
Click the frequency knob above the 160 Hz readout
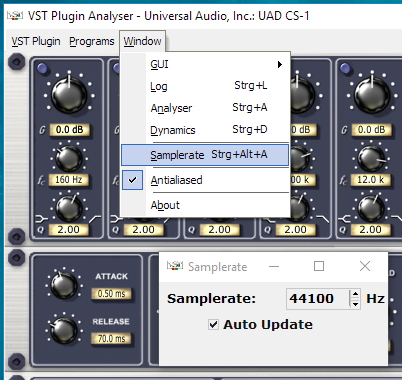(68, 158)
